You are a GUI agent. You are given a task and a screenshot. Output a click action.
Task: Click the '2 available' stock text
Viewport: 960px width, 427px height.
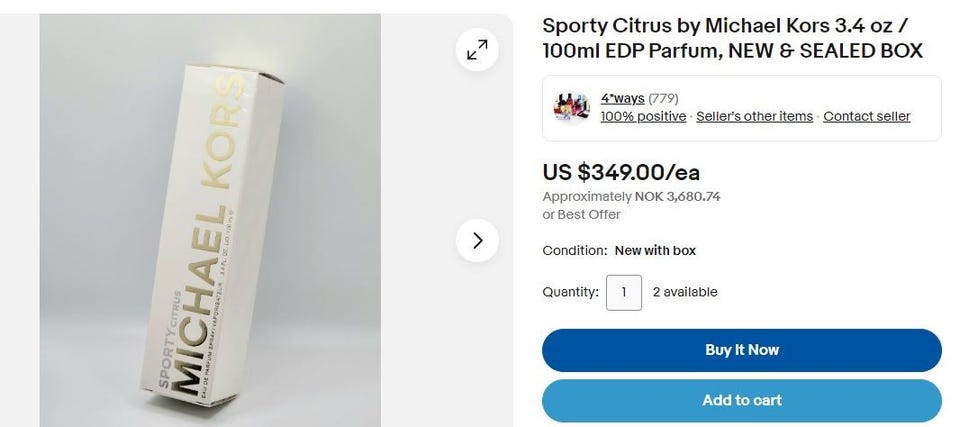[x=684, y=292]
